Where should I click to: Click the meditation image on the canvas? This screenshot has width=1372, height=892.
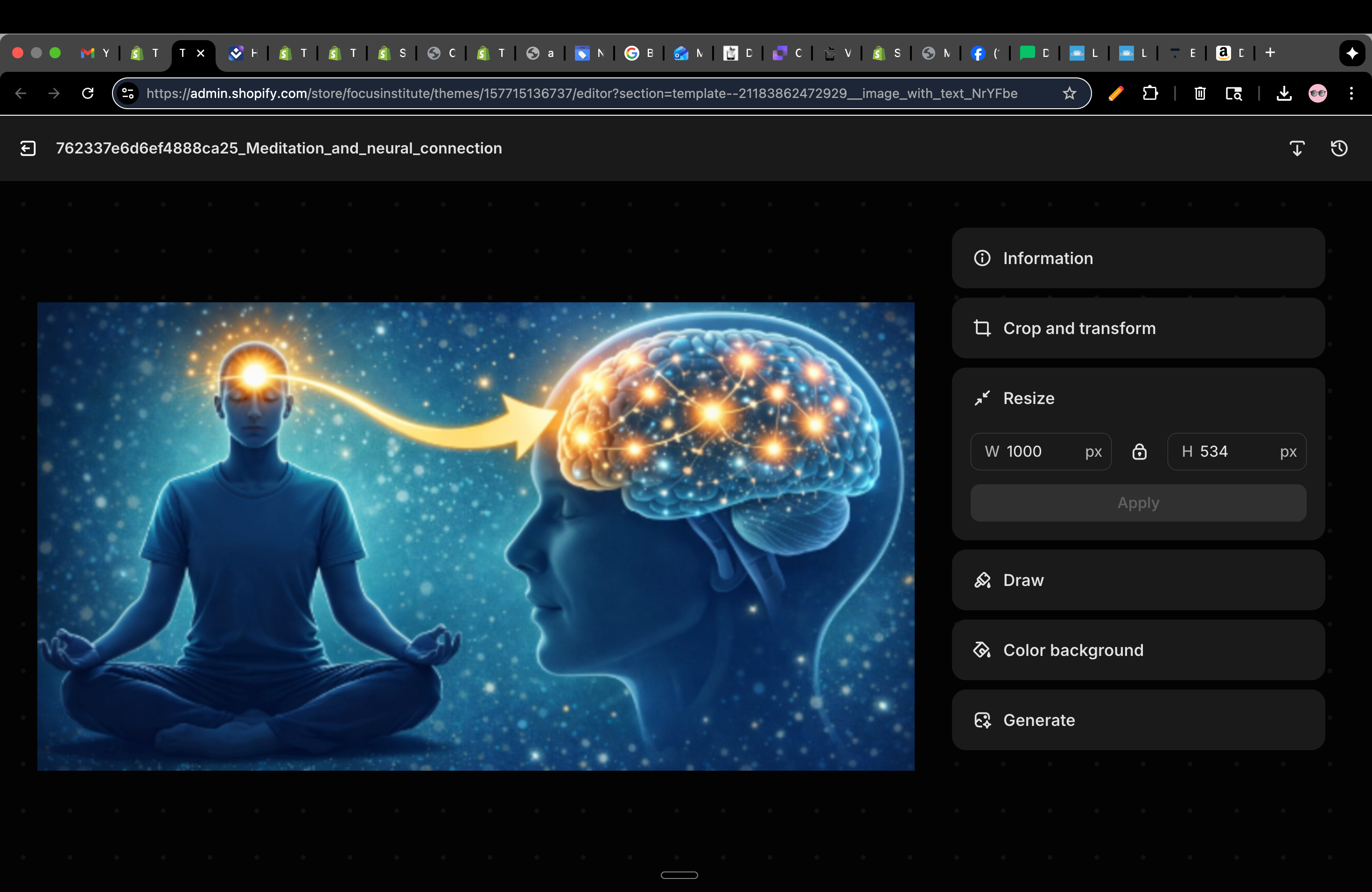(476, 537)
